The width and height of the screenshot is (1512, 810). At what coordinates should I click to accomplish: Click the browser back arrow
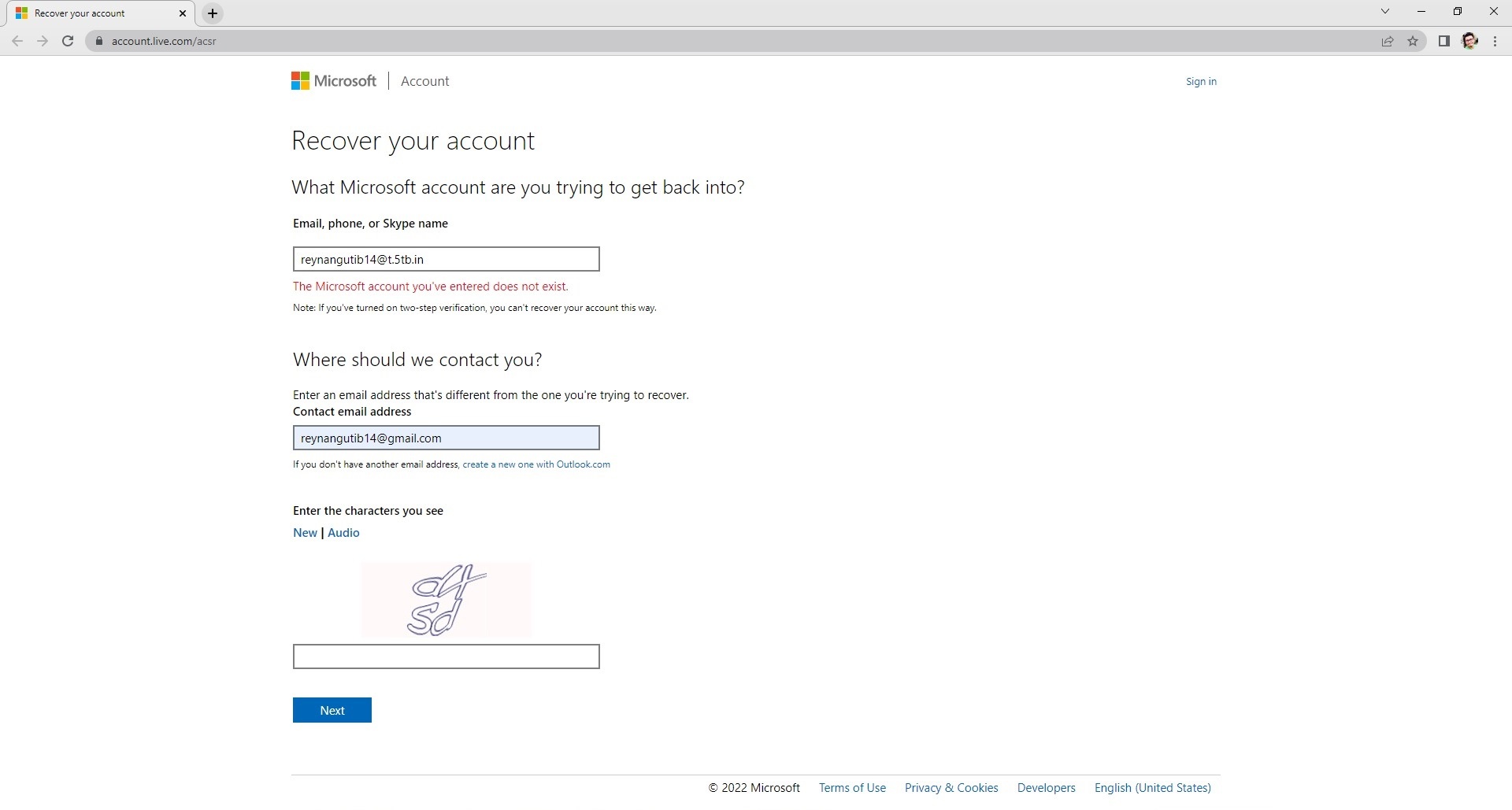click(x=17, y=41)
